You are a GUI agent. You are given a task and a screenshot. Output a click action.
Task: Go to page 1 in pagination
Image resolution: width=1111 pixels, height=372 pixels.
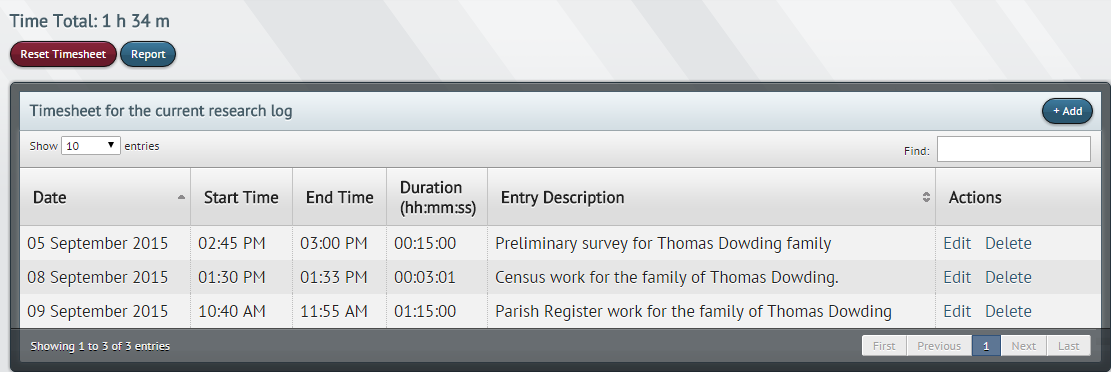986,346
